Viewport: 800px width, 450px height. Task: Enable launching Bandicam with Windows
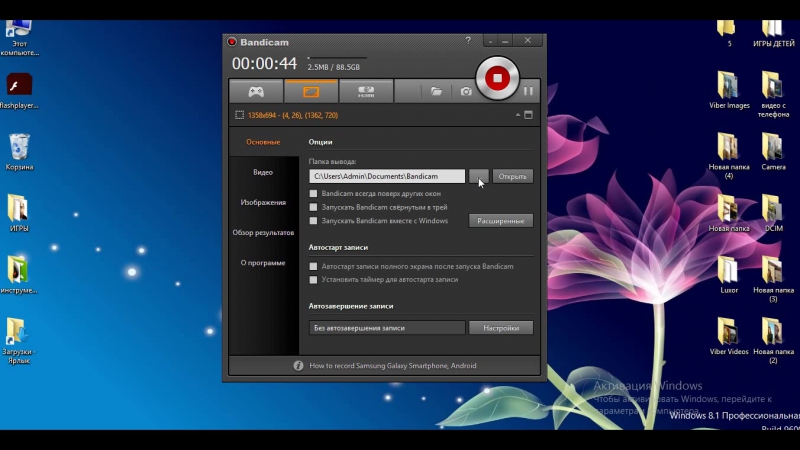313,221
